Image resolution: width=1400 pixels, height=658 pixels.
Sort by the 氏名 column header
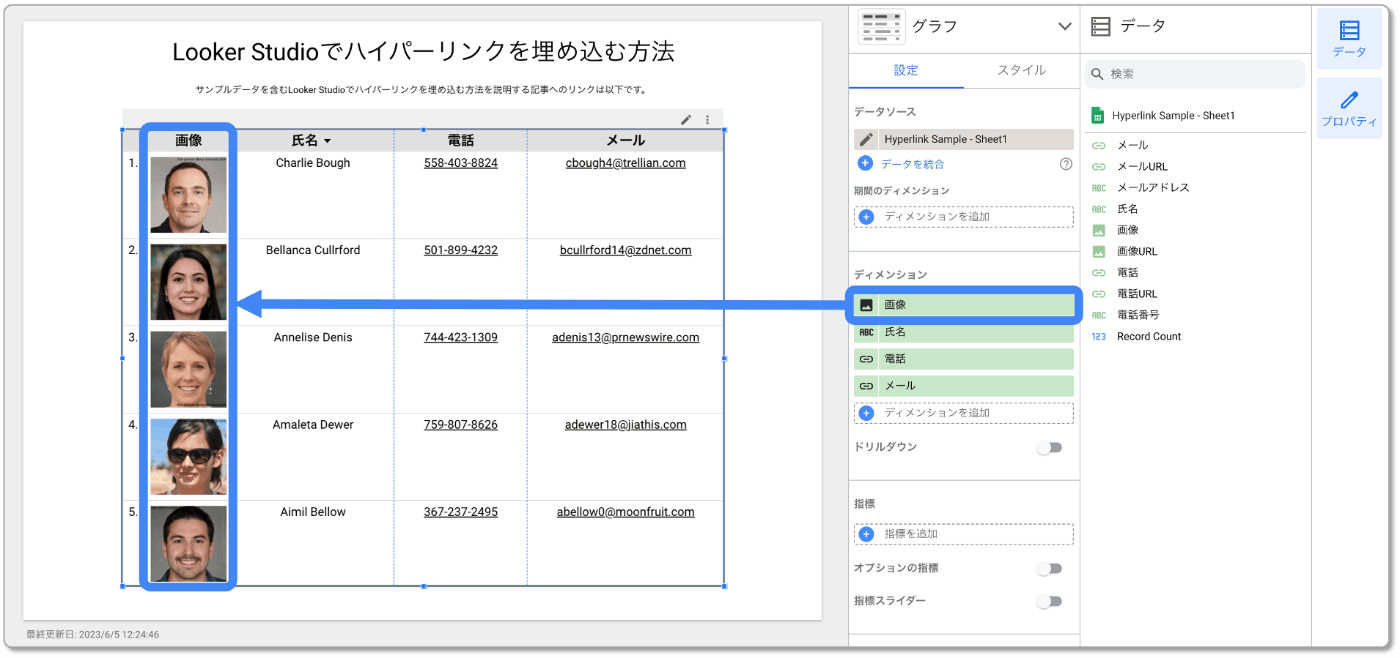[x=311, y=141]
